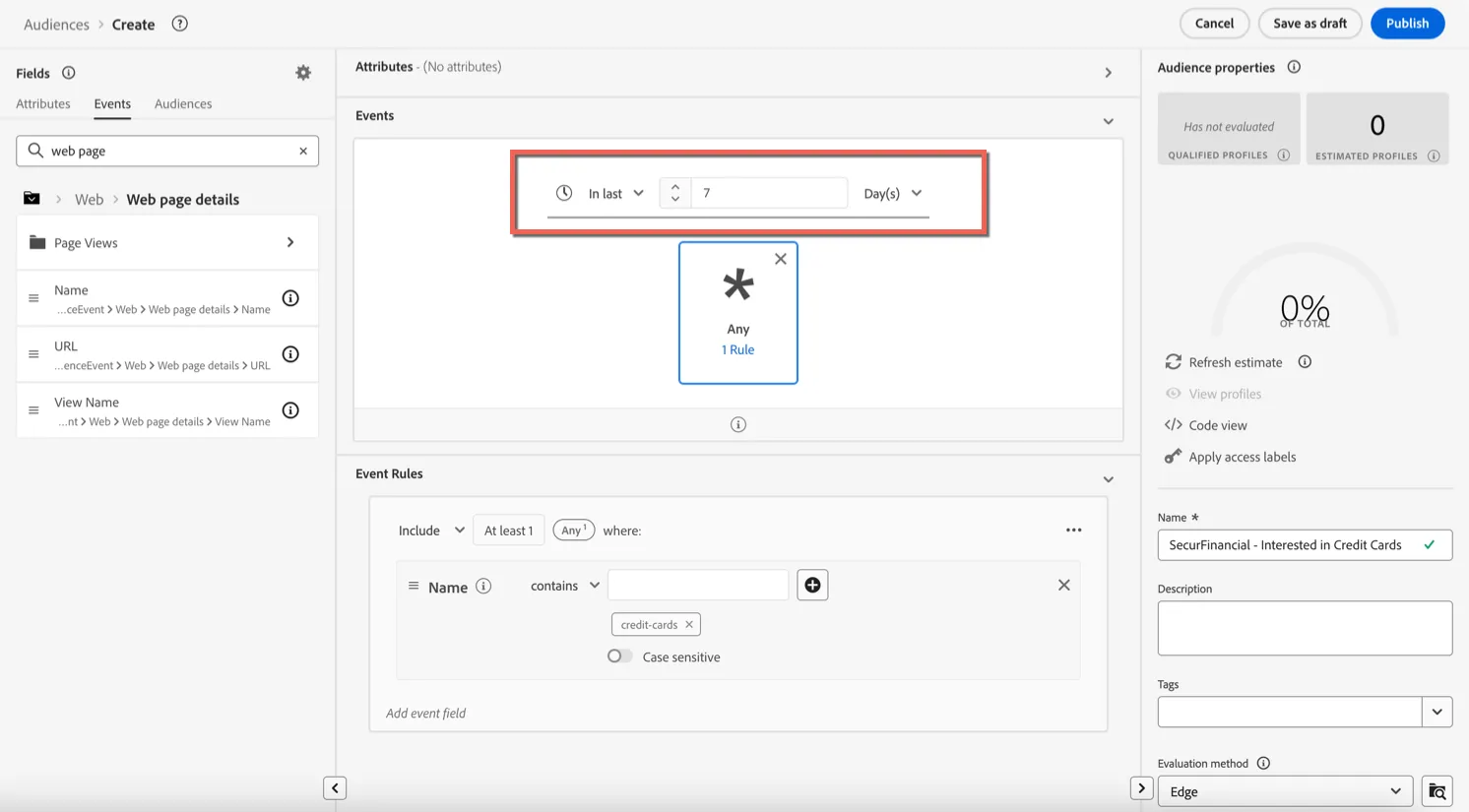
Task: Switch to the Audiences tab
Action: [183, 103]
